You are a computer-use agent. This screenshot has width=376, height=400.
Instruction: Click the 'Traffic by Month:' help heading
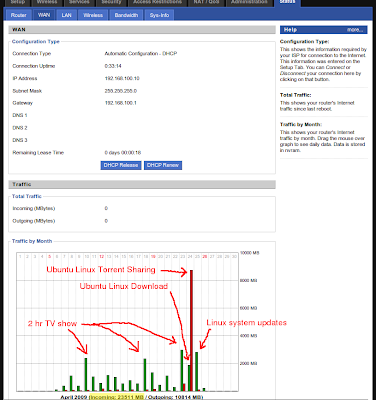click(301, 124)
